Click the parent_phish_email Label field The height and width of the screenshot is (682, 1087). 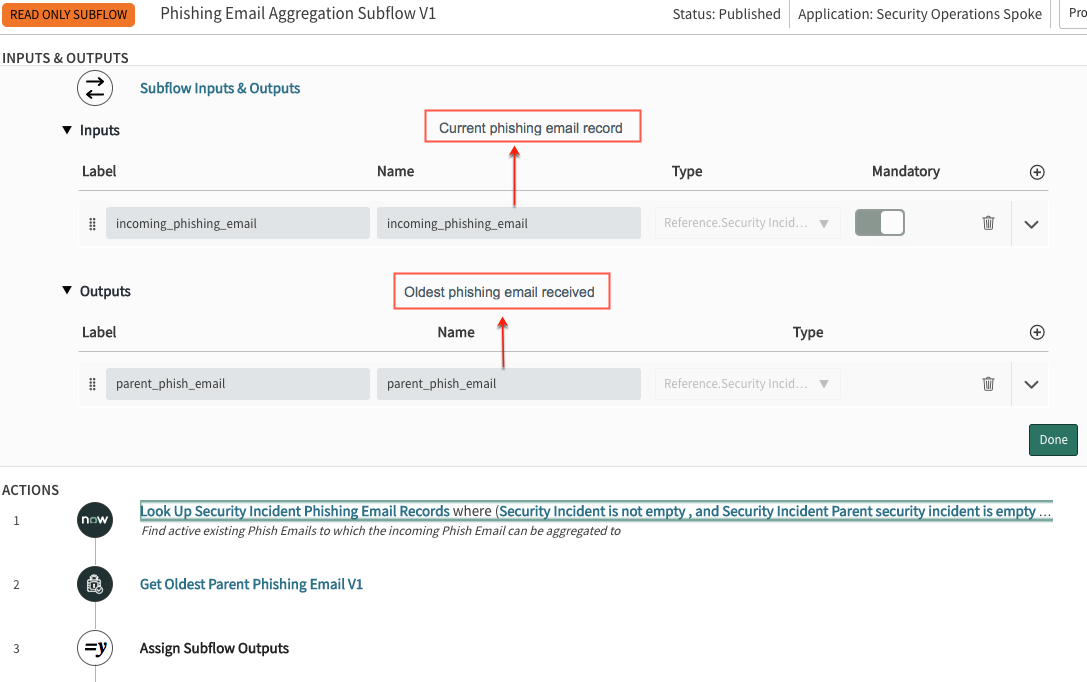pos(238,384)
